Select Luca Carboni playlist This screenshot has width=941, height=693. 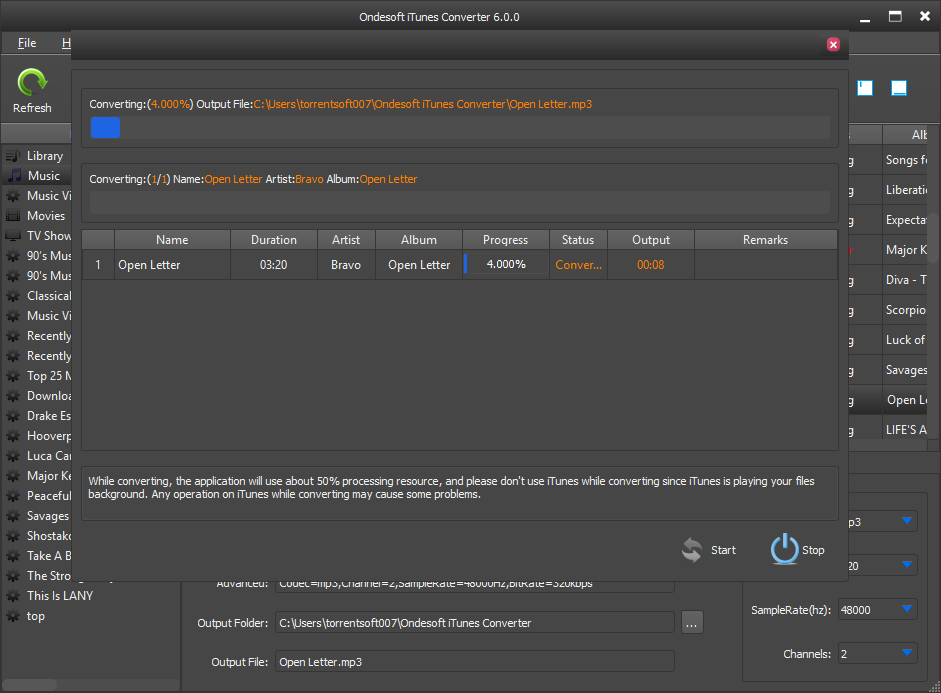[x=49, y=456]
